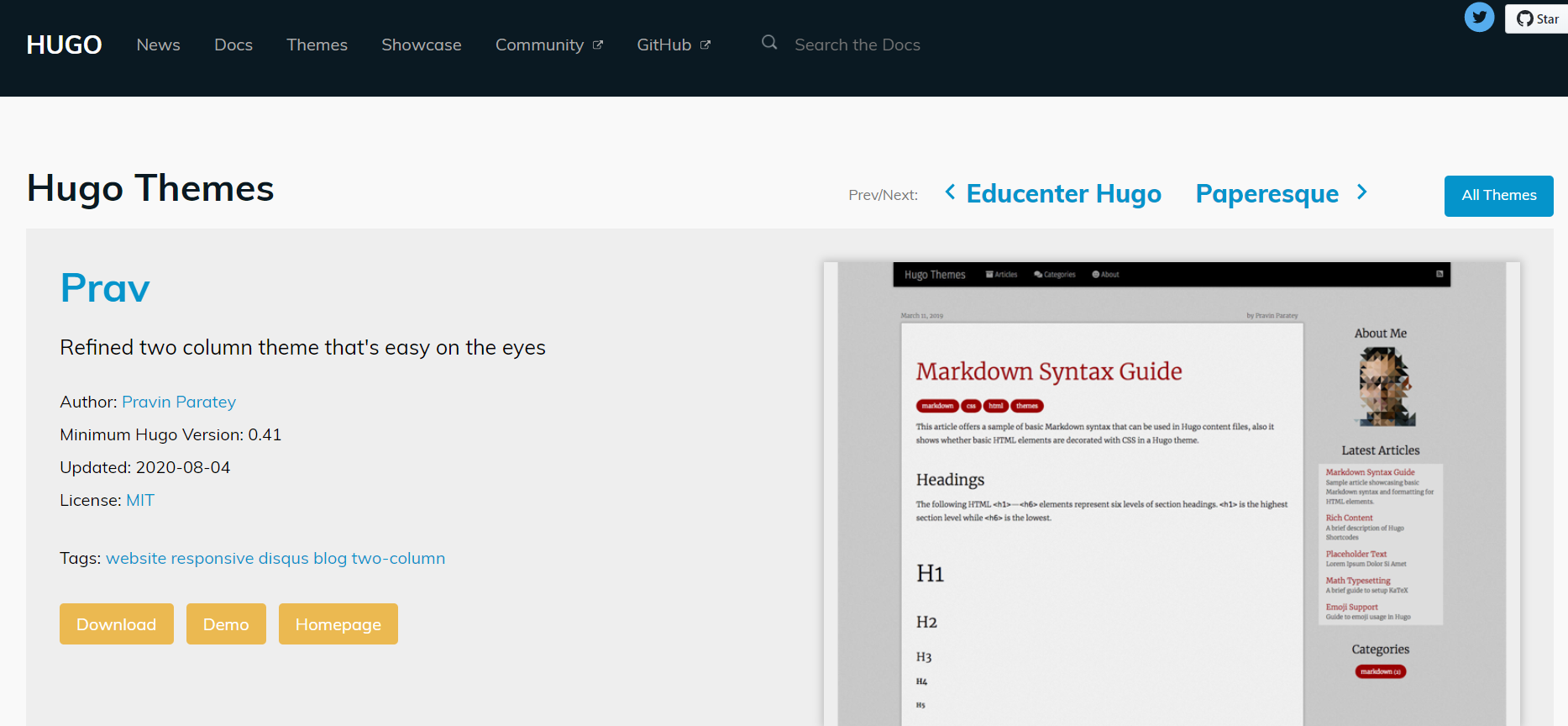1568x726 pixels.
Task: Click the Download button
Action: pos(117,624)
